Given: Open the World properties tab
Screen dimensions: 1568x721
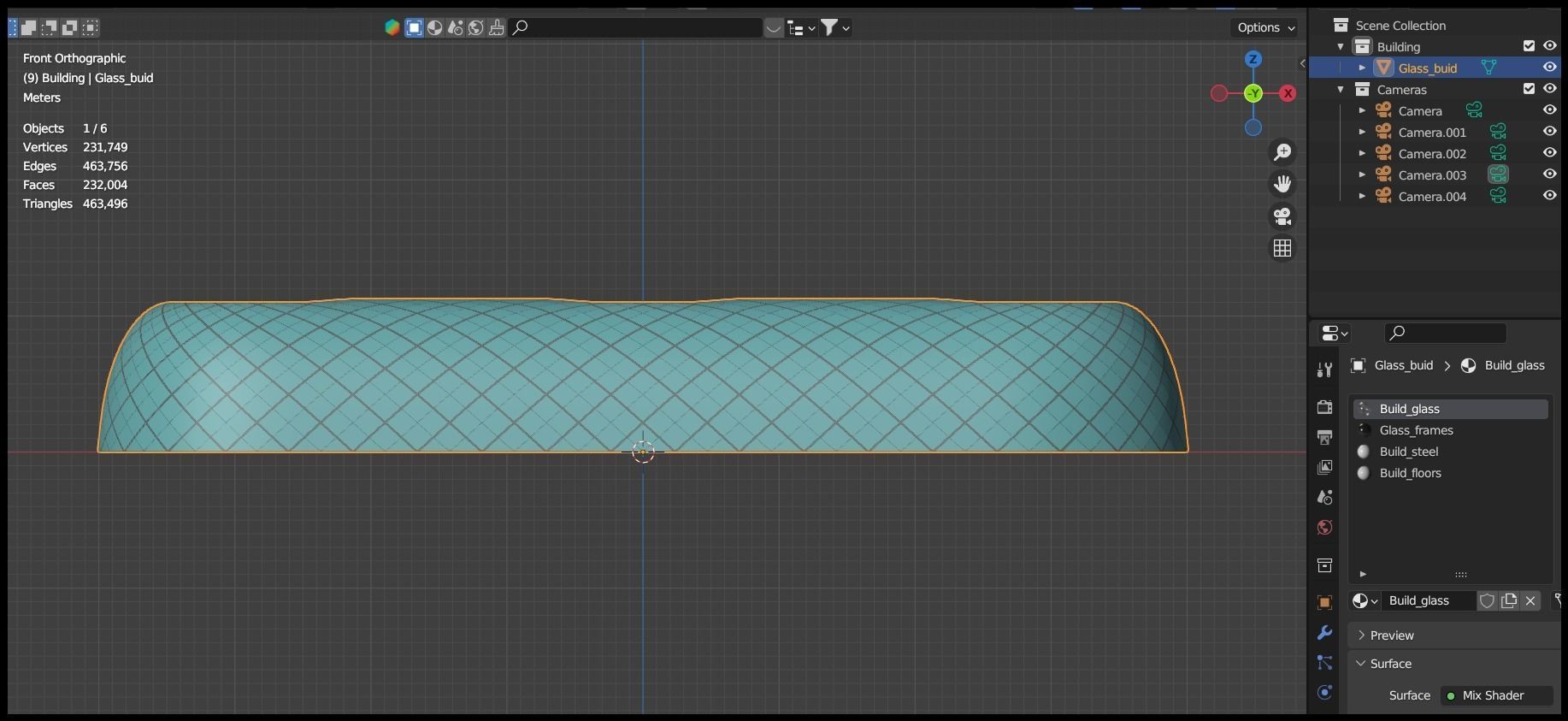Looking at the screenshot, I should pos(1324,527).
